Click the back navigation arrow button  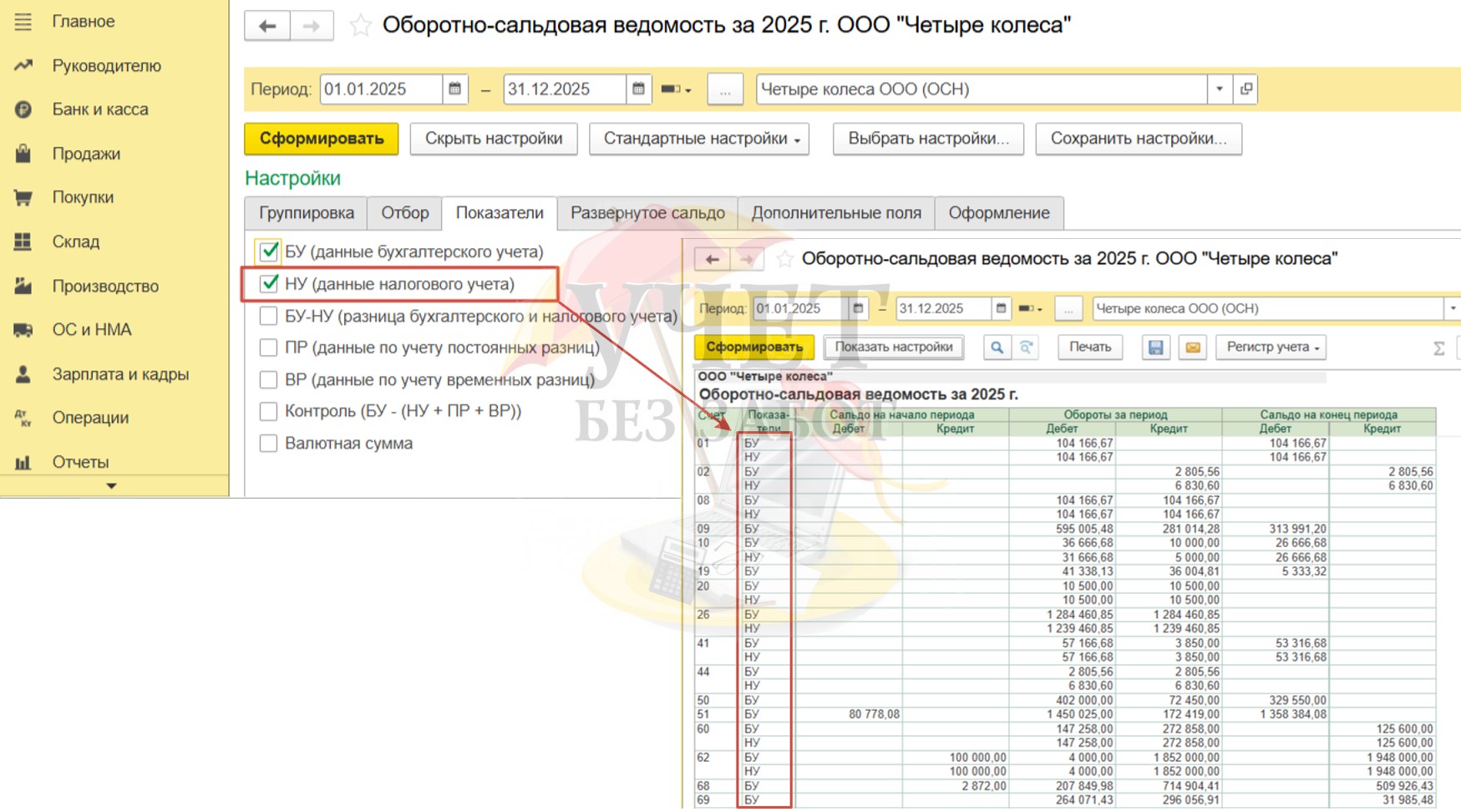coord(267,26)
